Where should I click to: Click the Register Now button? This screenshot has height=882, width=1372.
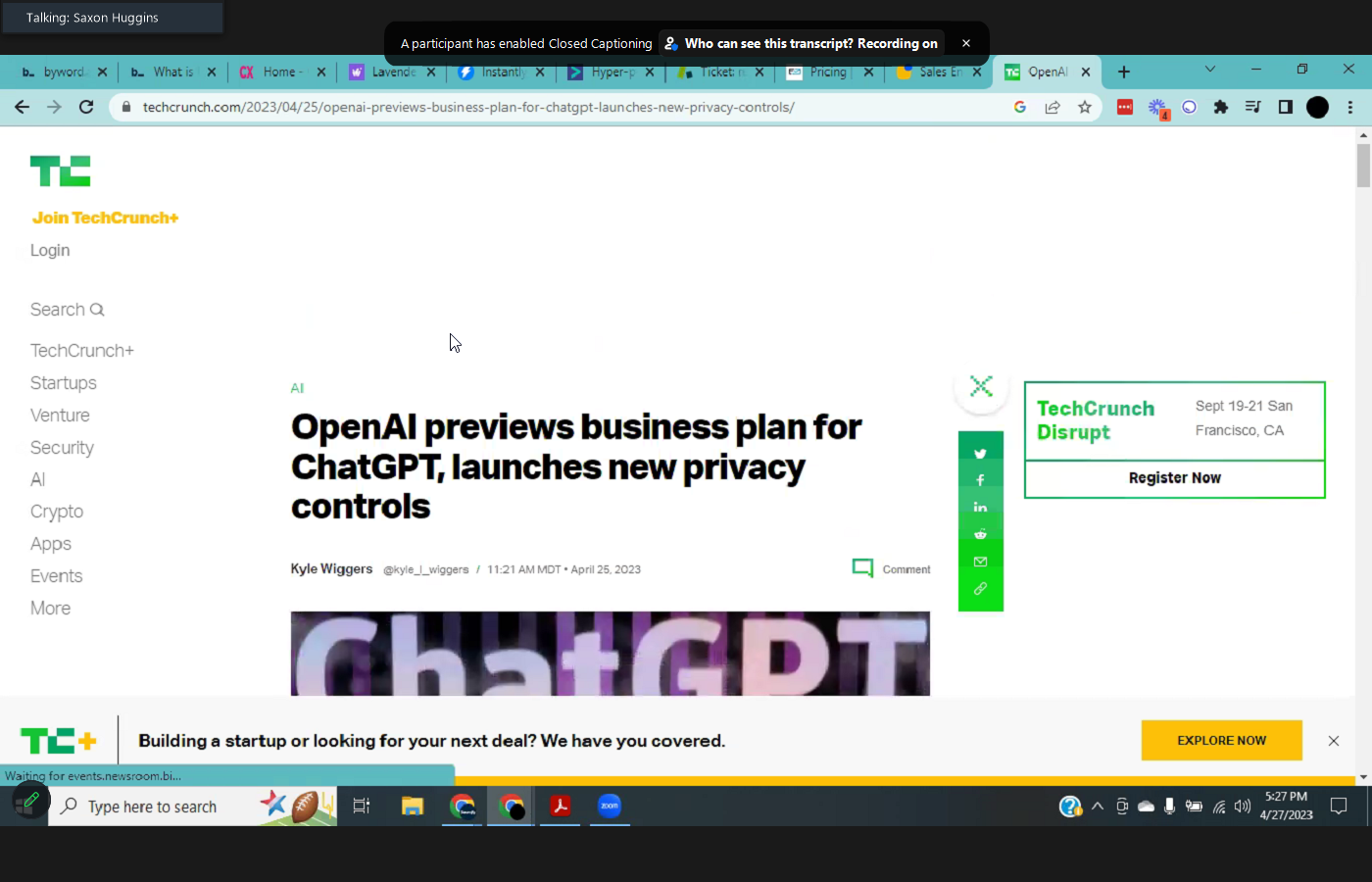(x=1174, y=478)
